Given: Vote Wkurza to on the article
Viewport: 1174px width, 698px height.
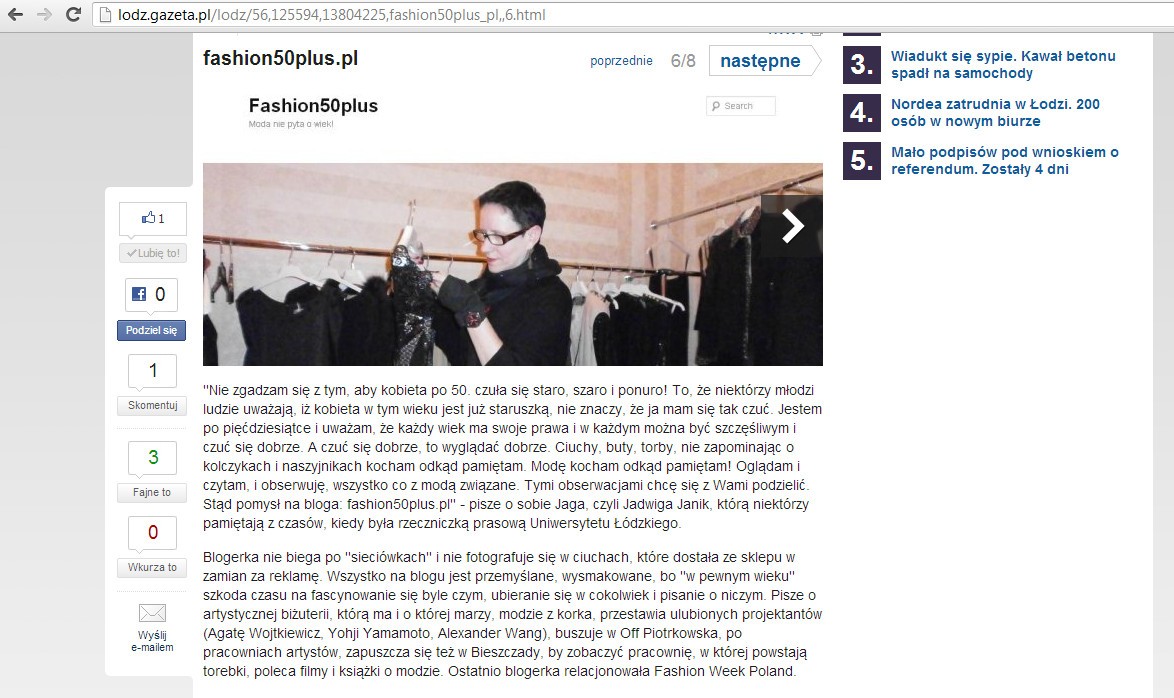Looking at the screenshot, I should click(152, 567).
